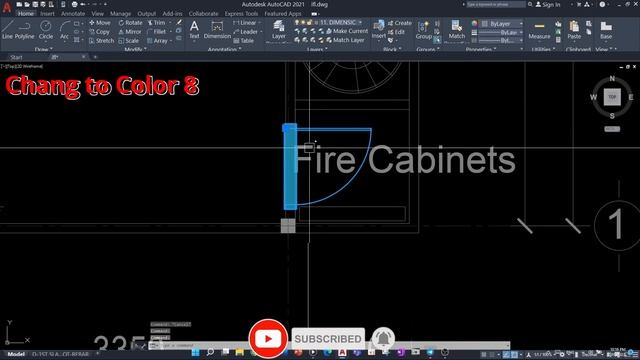640x360 pixels.
Task: Open Layer Properties
Action: (279, 30)
